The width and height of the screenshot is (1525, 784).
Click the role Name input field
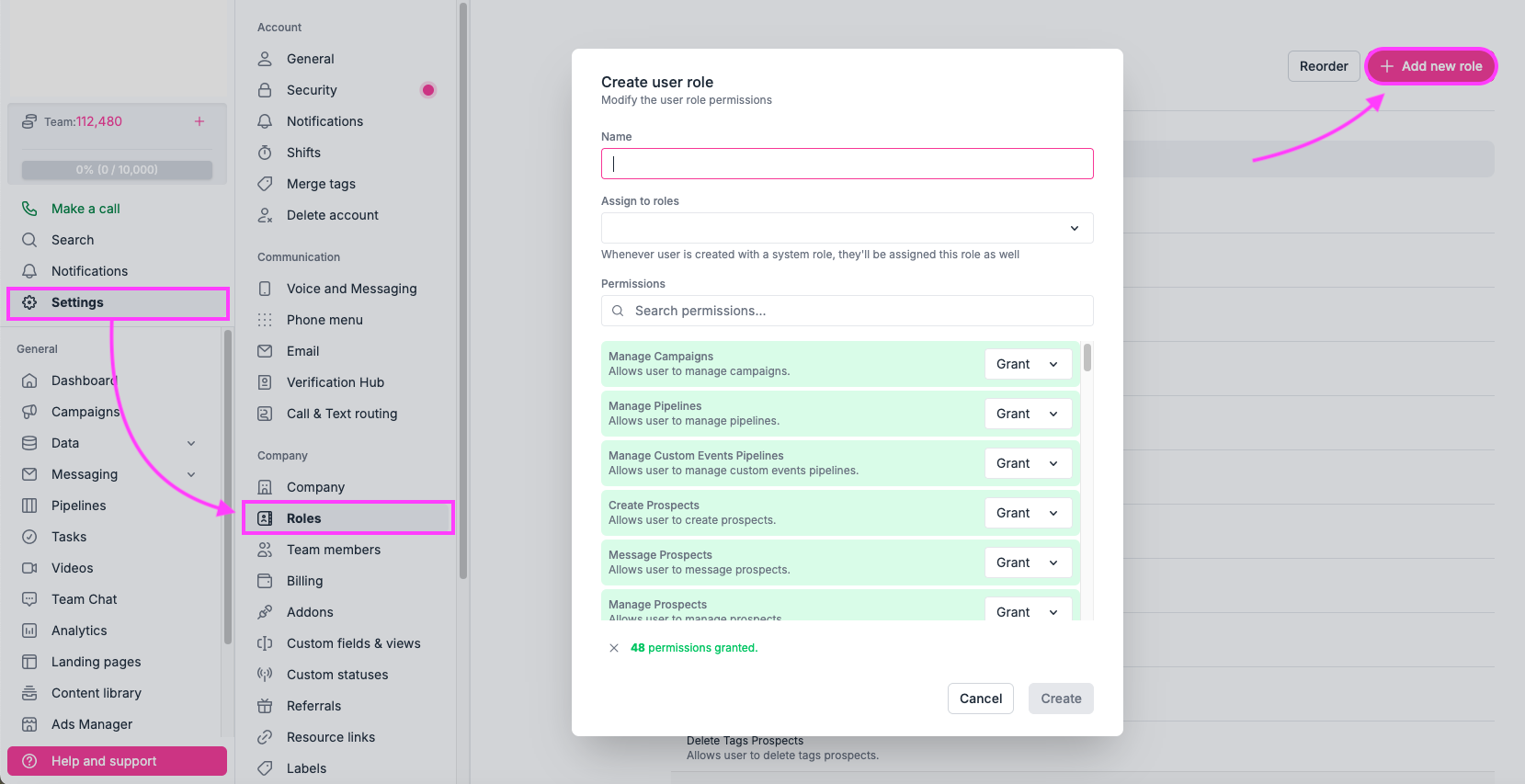[x=848, y=164]
